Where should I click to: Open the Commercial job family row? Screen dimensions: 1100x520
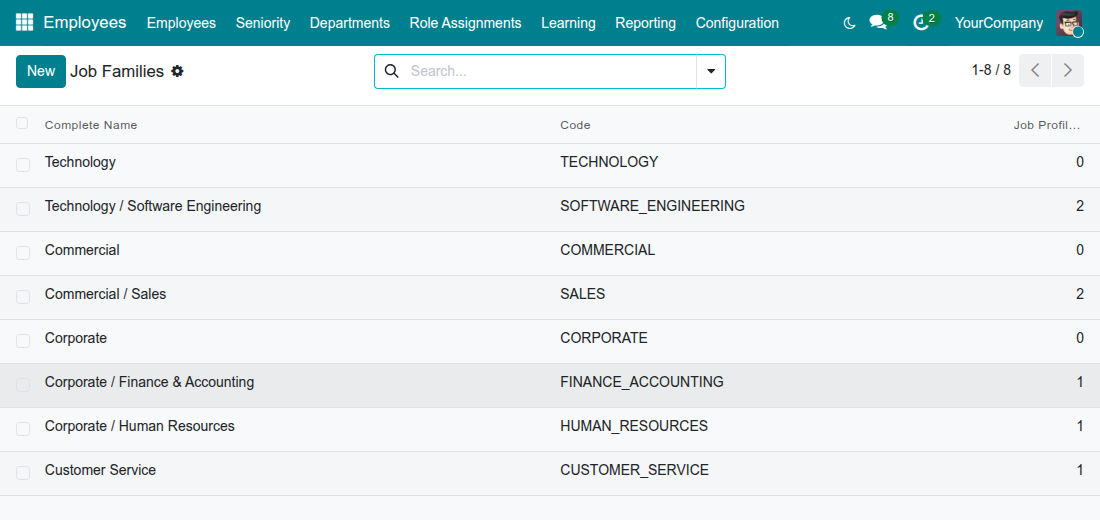pyautogui.click(x=550, y=253)
